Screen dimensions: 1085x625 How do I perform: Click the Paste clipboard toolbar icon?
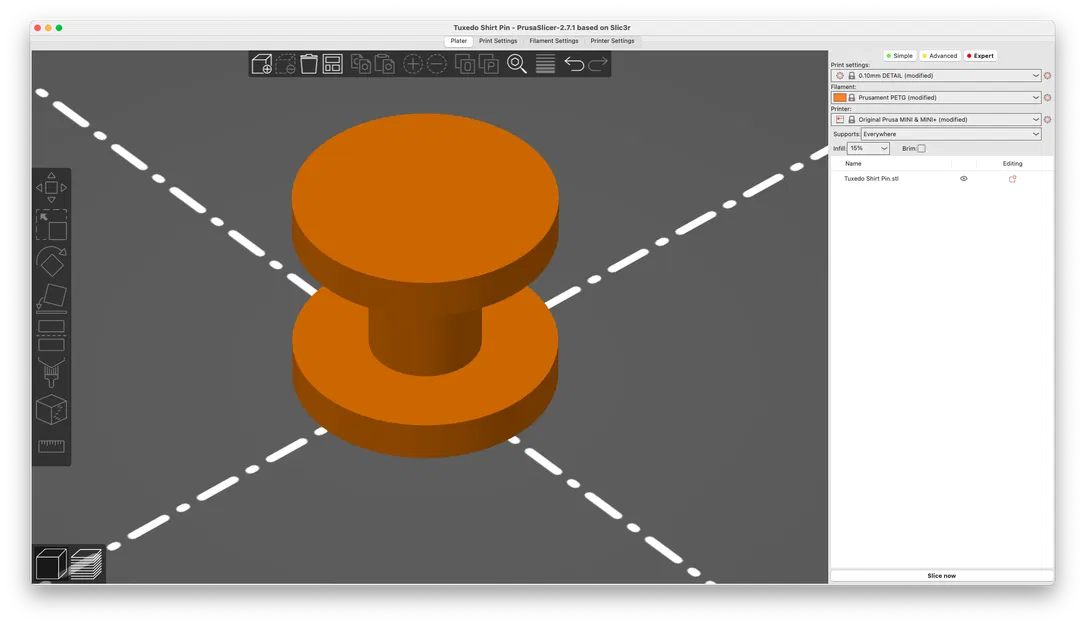pos(385,64)
